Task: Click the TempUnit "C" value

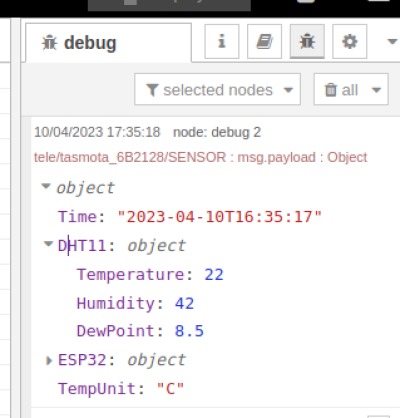Action: [x=170, y=389]
